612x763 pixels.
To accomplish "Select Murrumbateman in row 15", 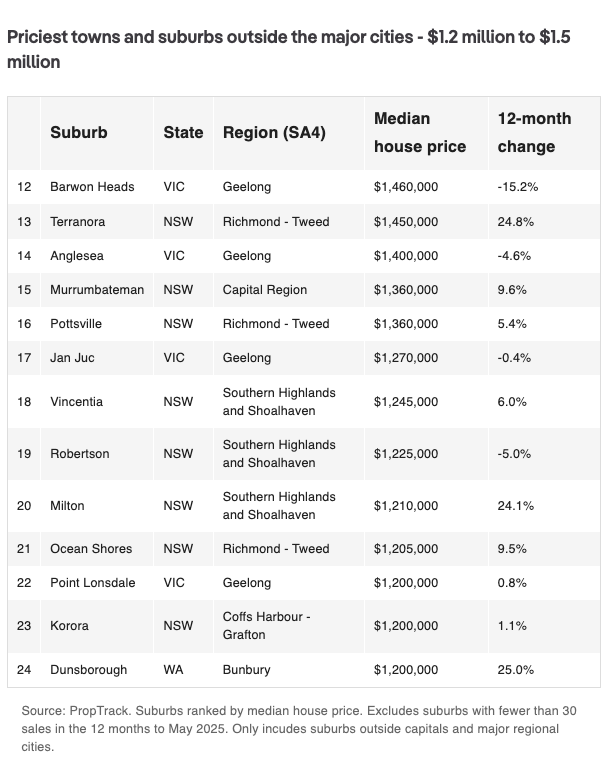I will coord(97,290).
